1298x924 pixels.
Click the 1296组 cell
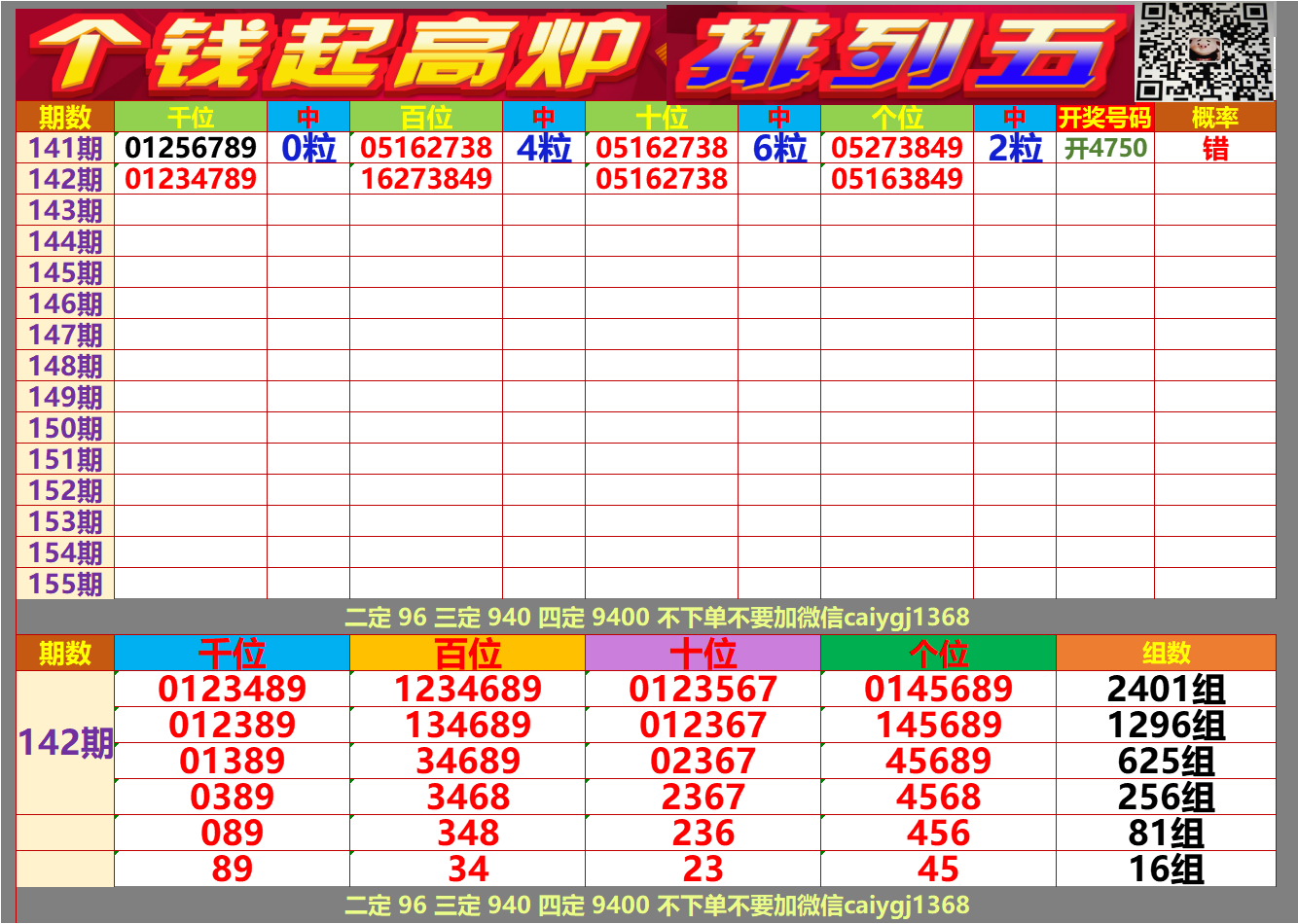tap(1166, 726)
